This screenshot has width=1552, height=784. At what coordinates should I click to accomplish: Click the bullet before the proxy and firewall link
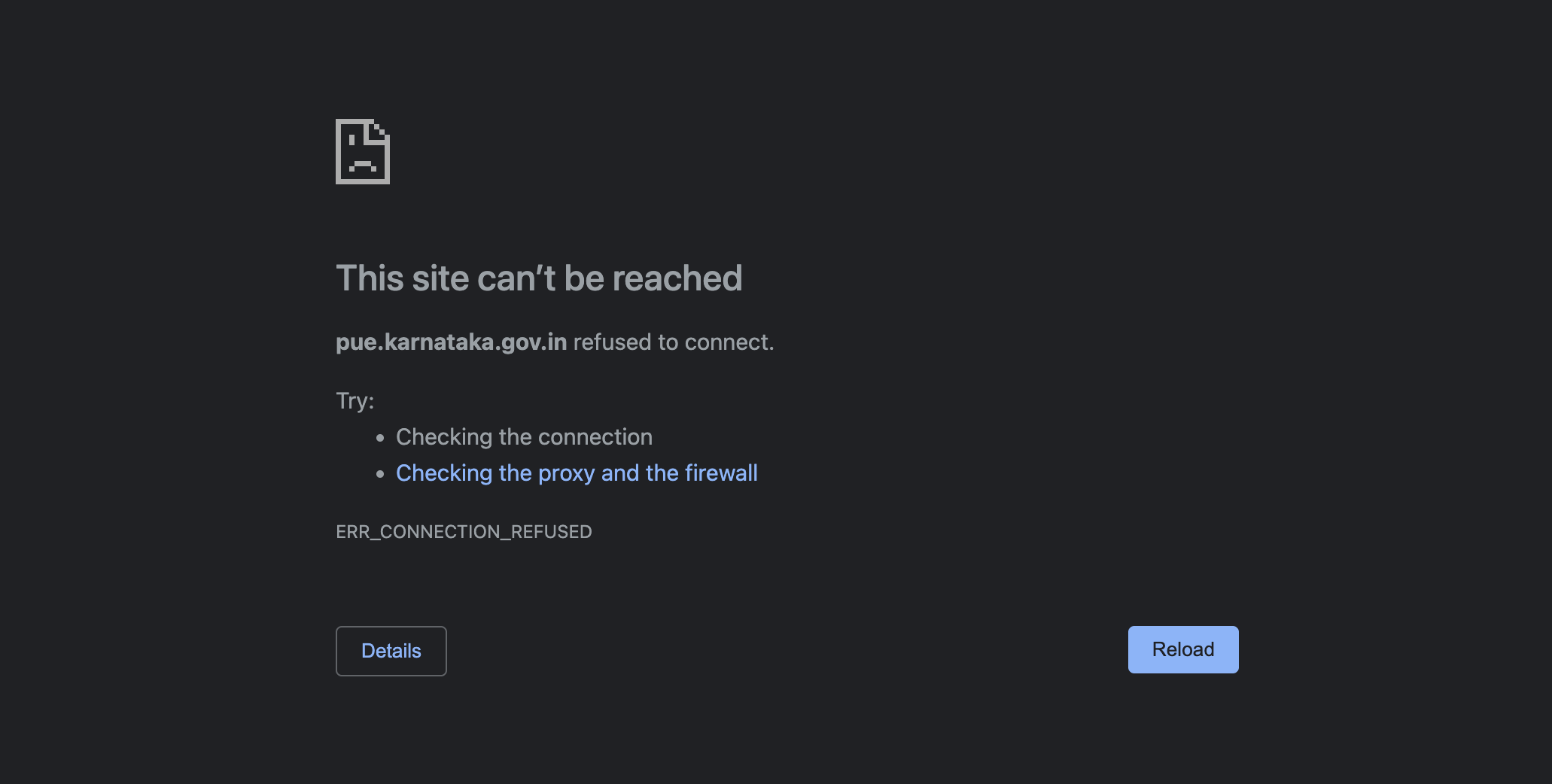pos(380,473)
